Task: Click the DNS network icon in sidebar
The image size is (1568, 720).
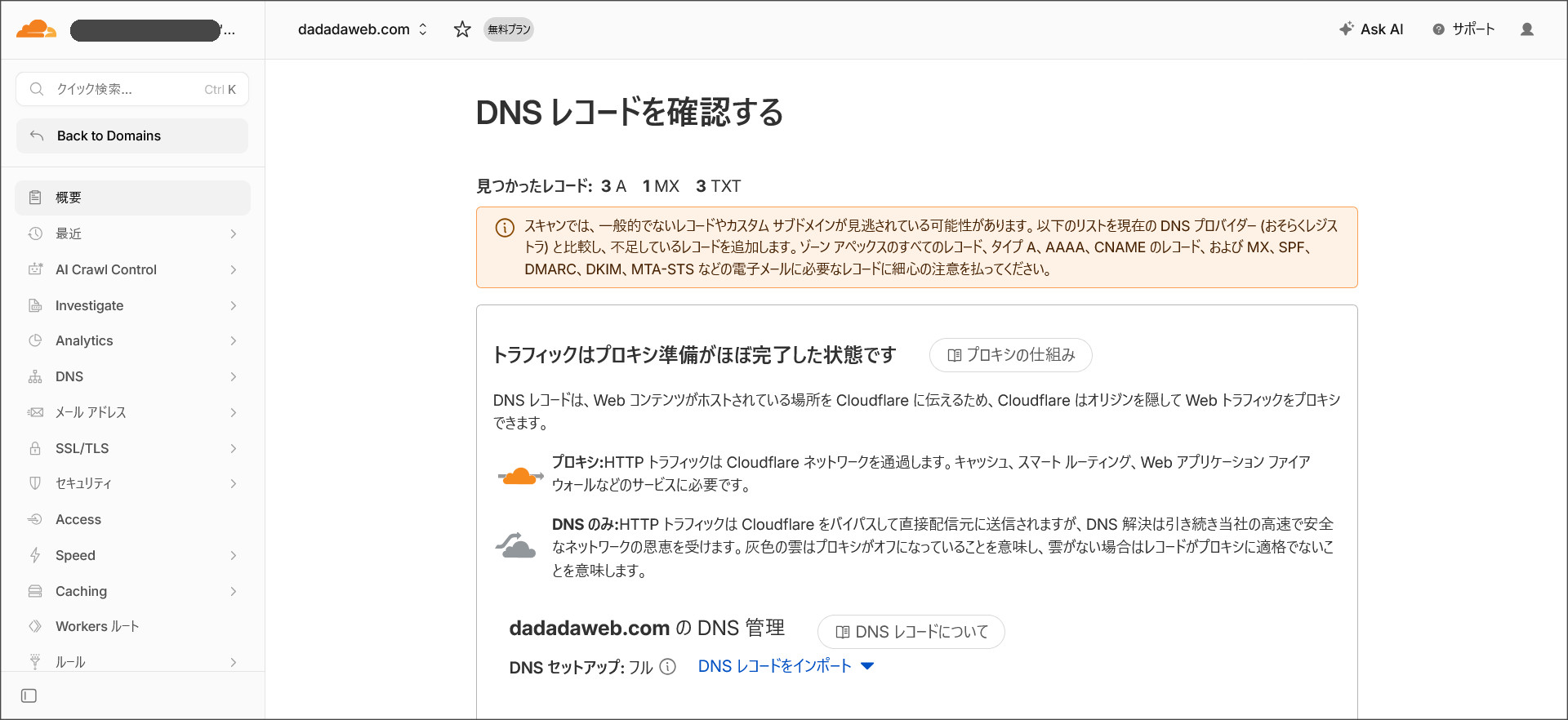Action: 35,376
